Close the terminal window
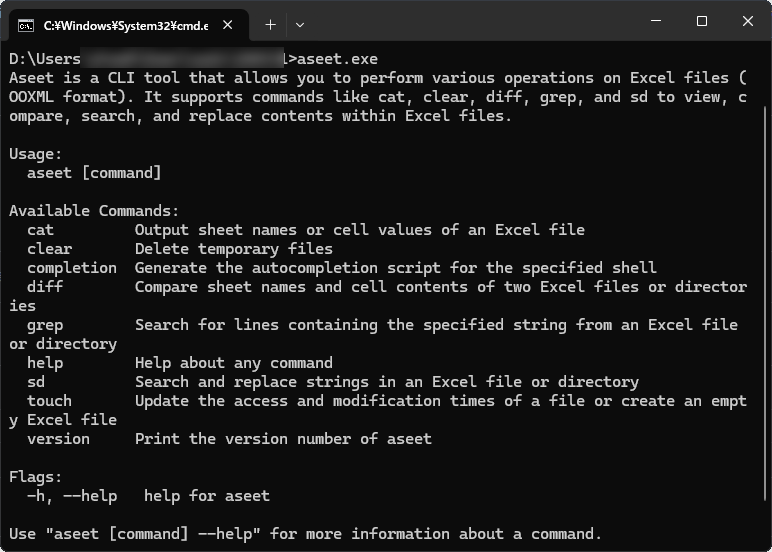This screenshot has height=552, width=772. 748,22
